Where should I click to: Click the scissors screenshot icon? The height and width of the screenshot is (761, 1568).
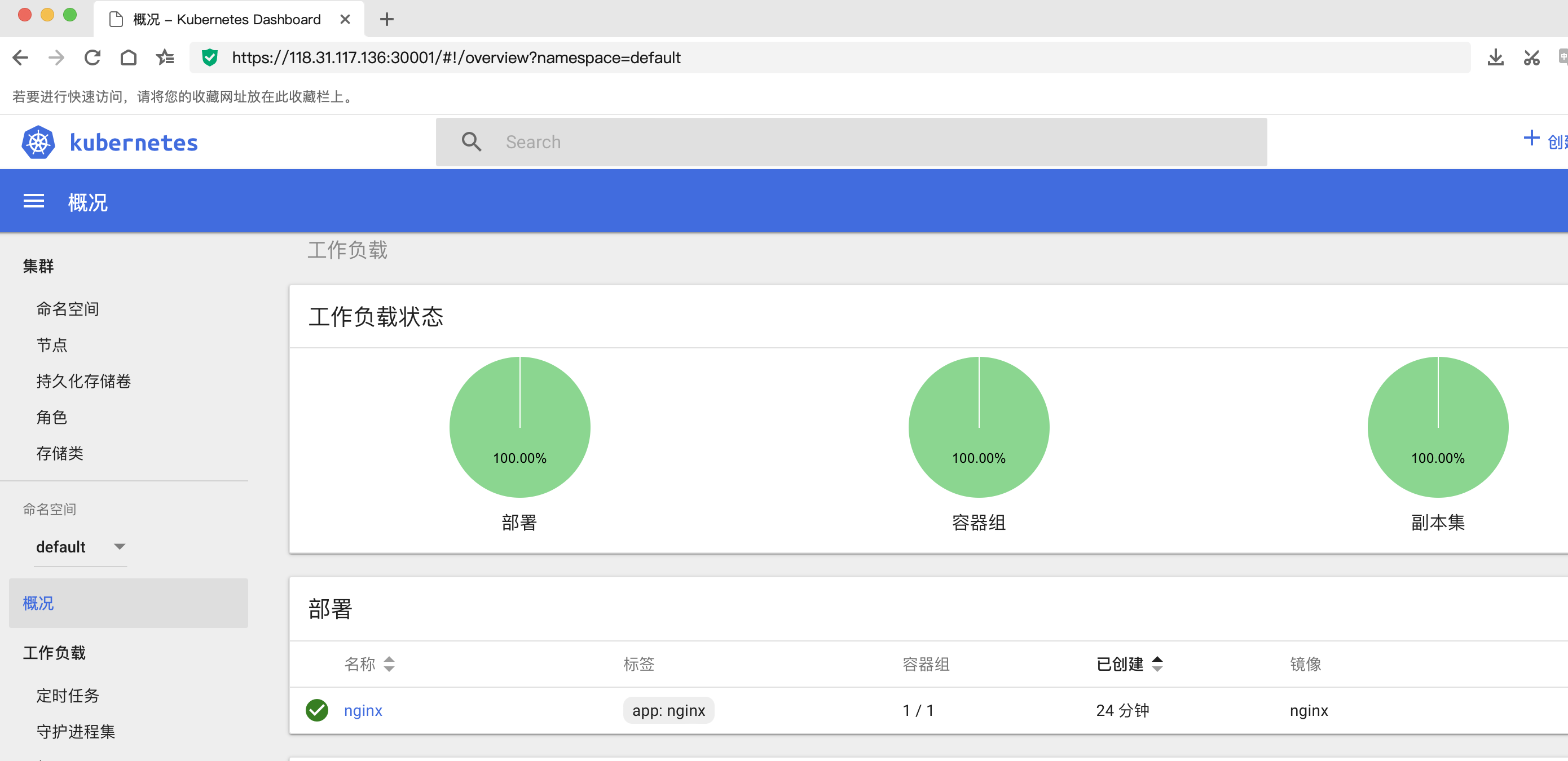(1531, 58)
